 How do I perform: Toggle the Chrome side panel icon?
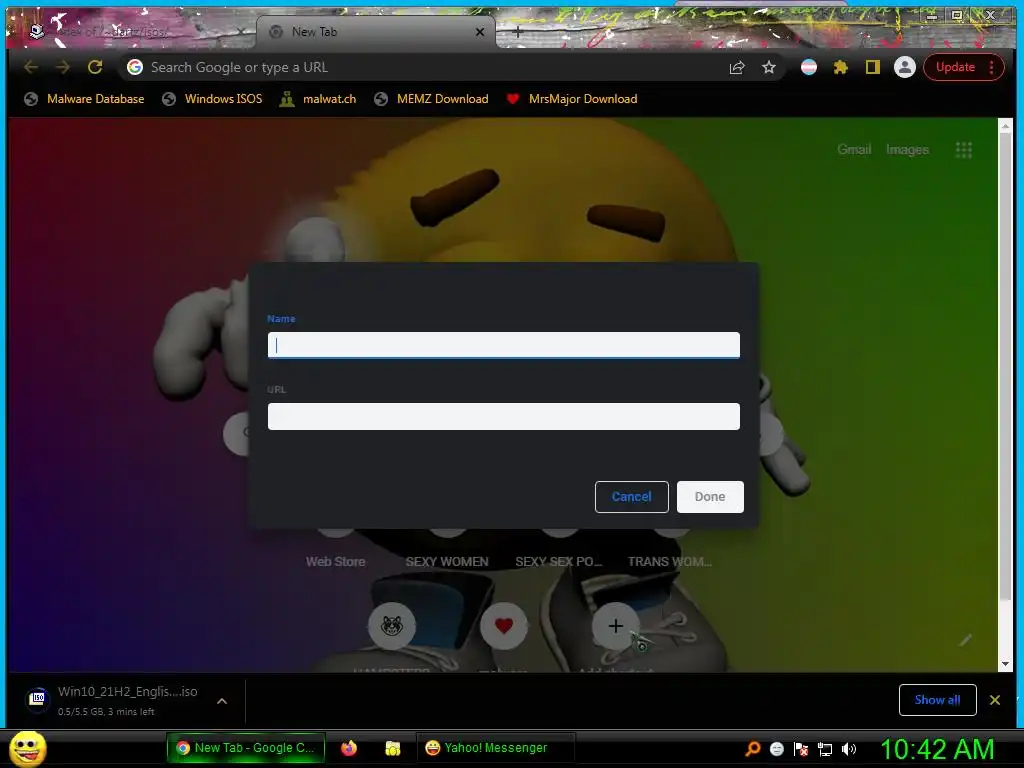click(x=872, y=67)
